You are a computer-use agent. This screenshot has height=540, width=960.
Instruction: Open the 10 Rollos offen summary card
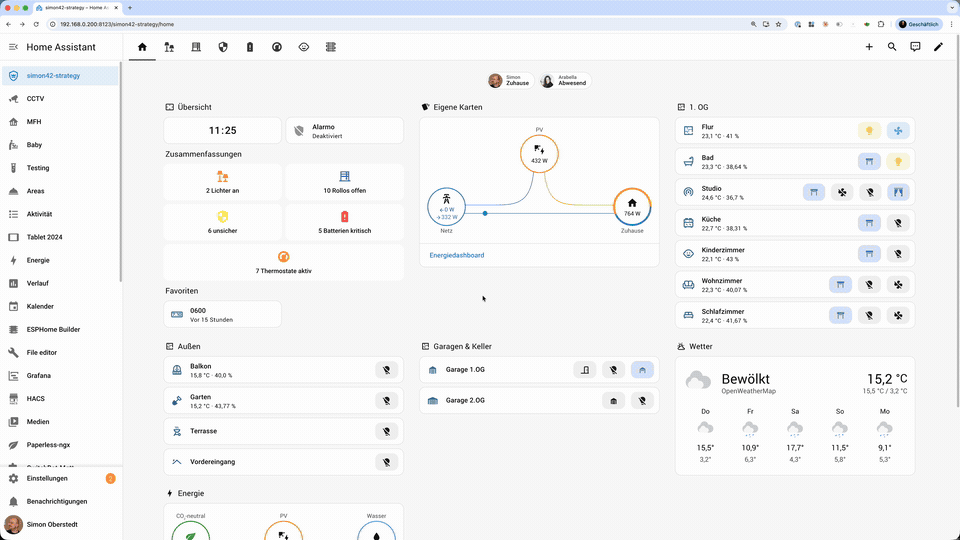coord(345,182)
